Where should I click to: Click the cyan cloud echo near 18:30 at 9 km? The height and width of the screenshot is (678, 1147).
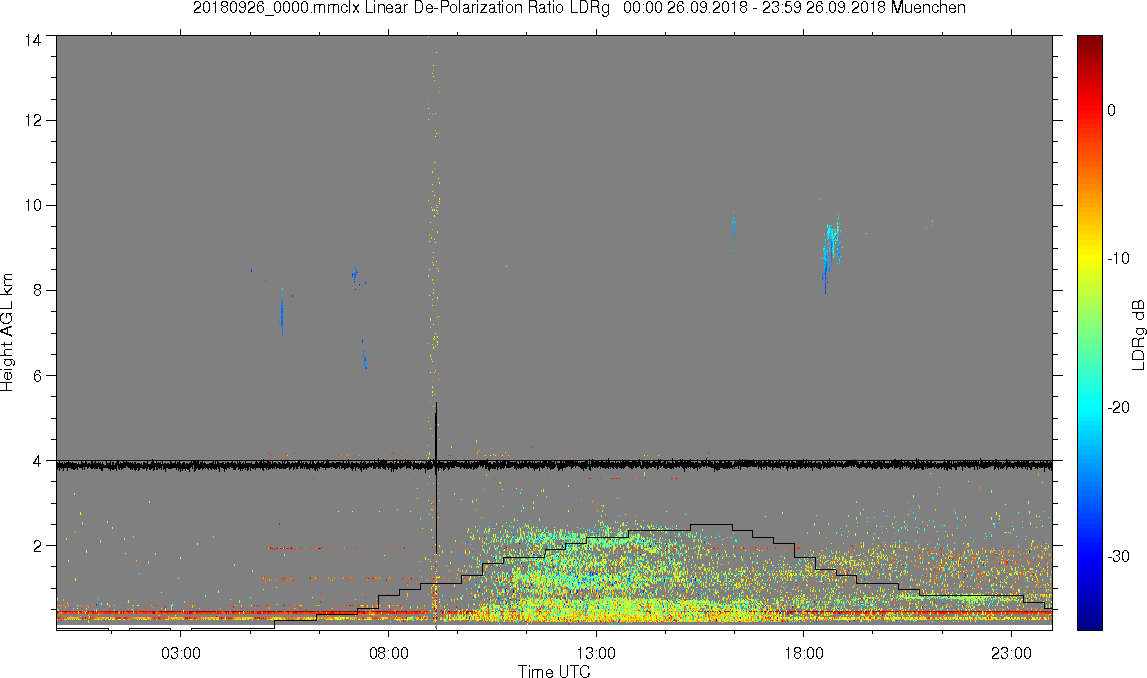[x=831, y=252]
